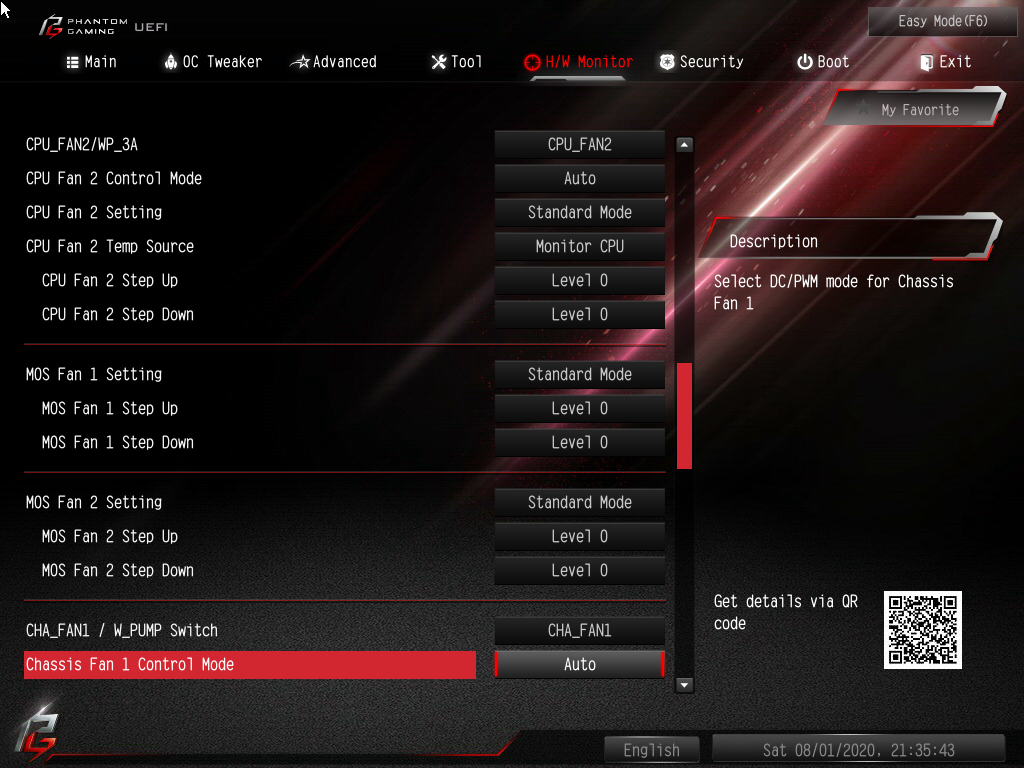This screenshot has height=768, width=1024.
Task: Open the Advanced tab
Action: [334, 62]
